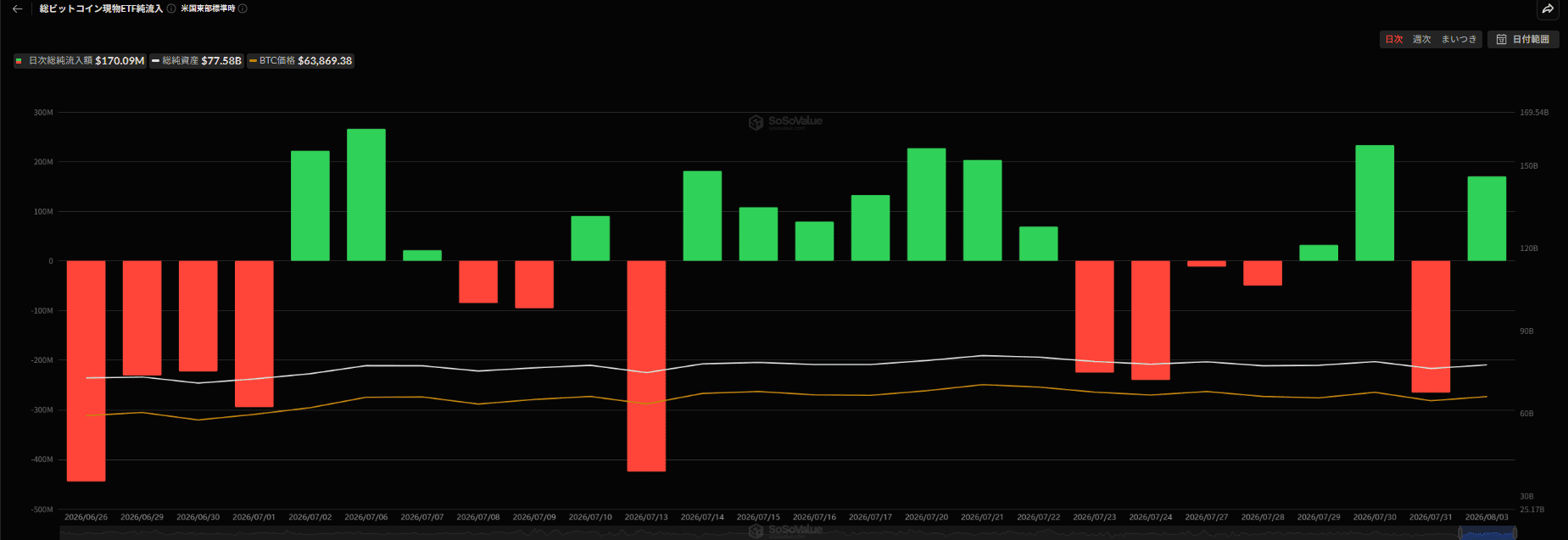Click the tallest green bar for 2026/07/06
The width and height of the screenshot is (1568, 540).
[x=366, y=195]
